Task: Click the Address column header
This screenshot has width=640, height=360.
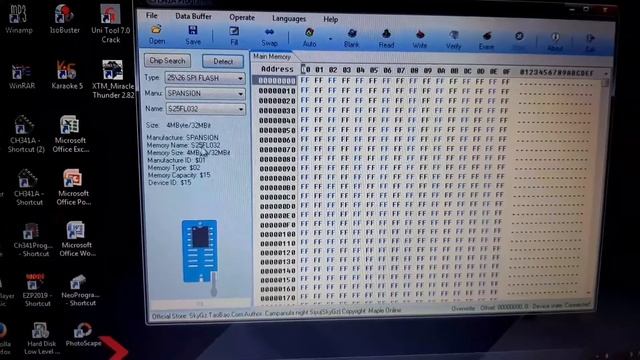Action: coord(277,69)
